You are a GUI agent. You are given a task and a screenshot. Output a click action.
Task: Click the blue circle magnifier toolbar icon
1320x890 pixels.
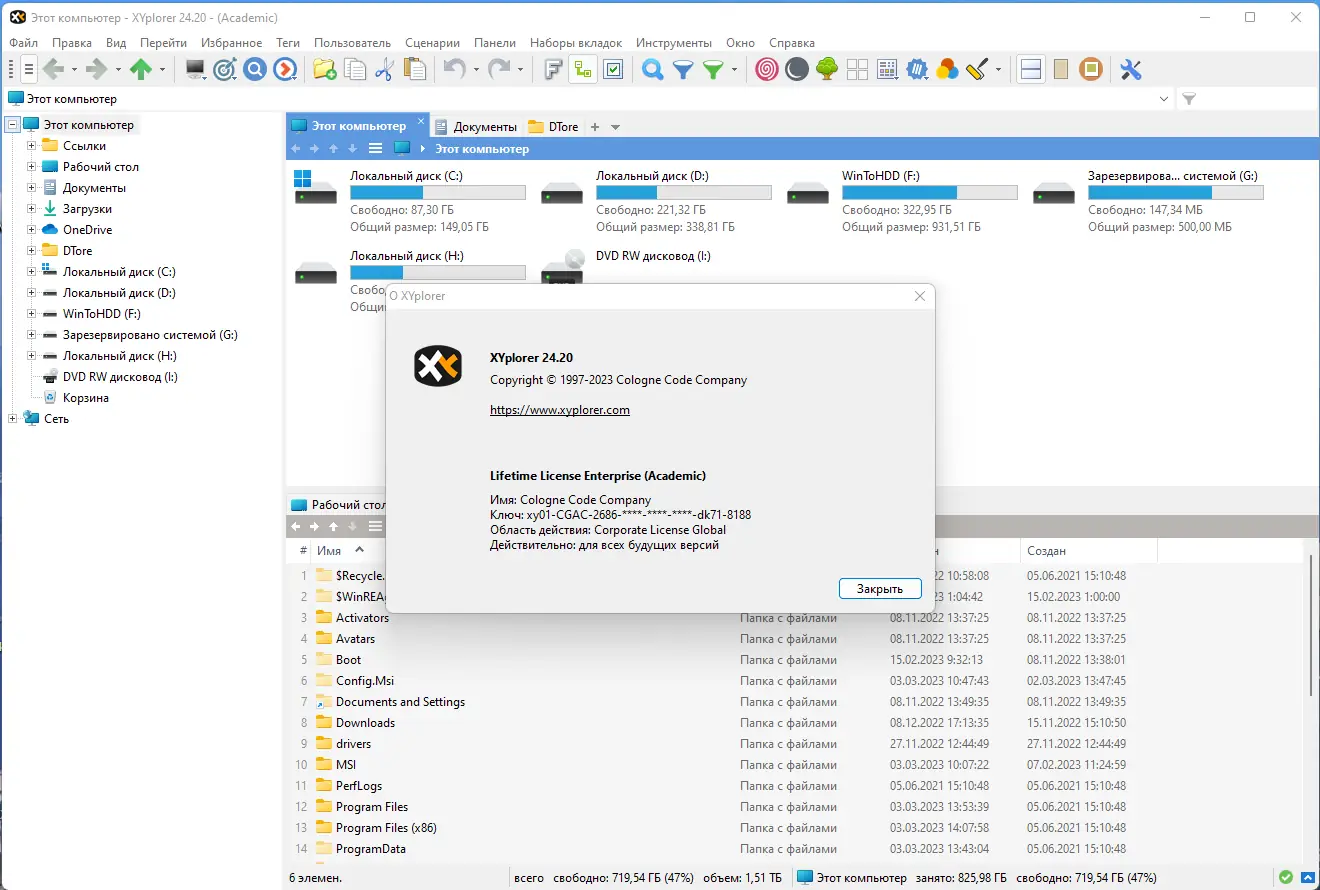coord(255,69)
